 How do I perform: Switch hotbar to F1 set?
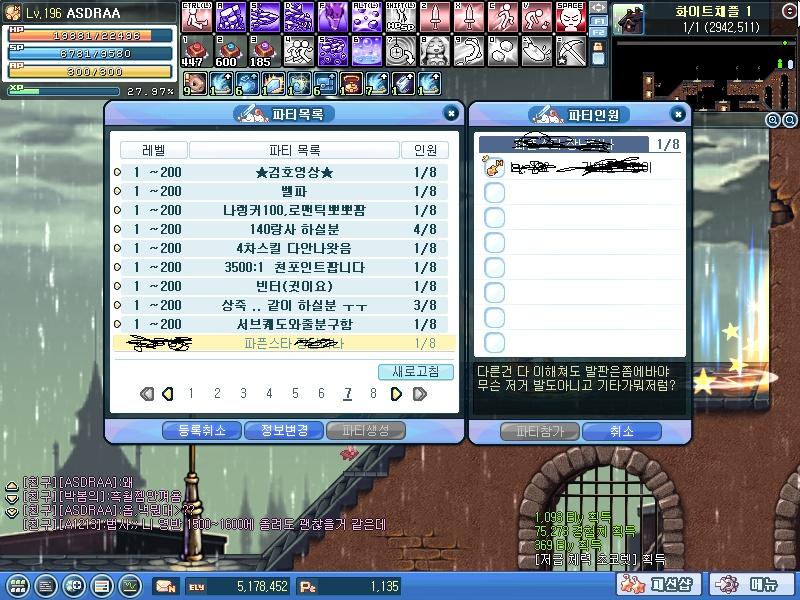point(598,21)
